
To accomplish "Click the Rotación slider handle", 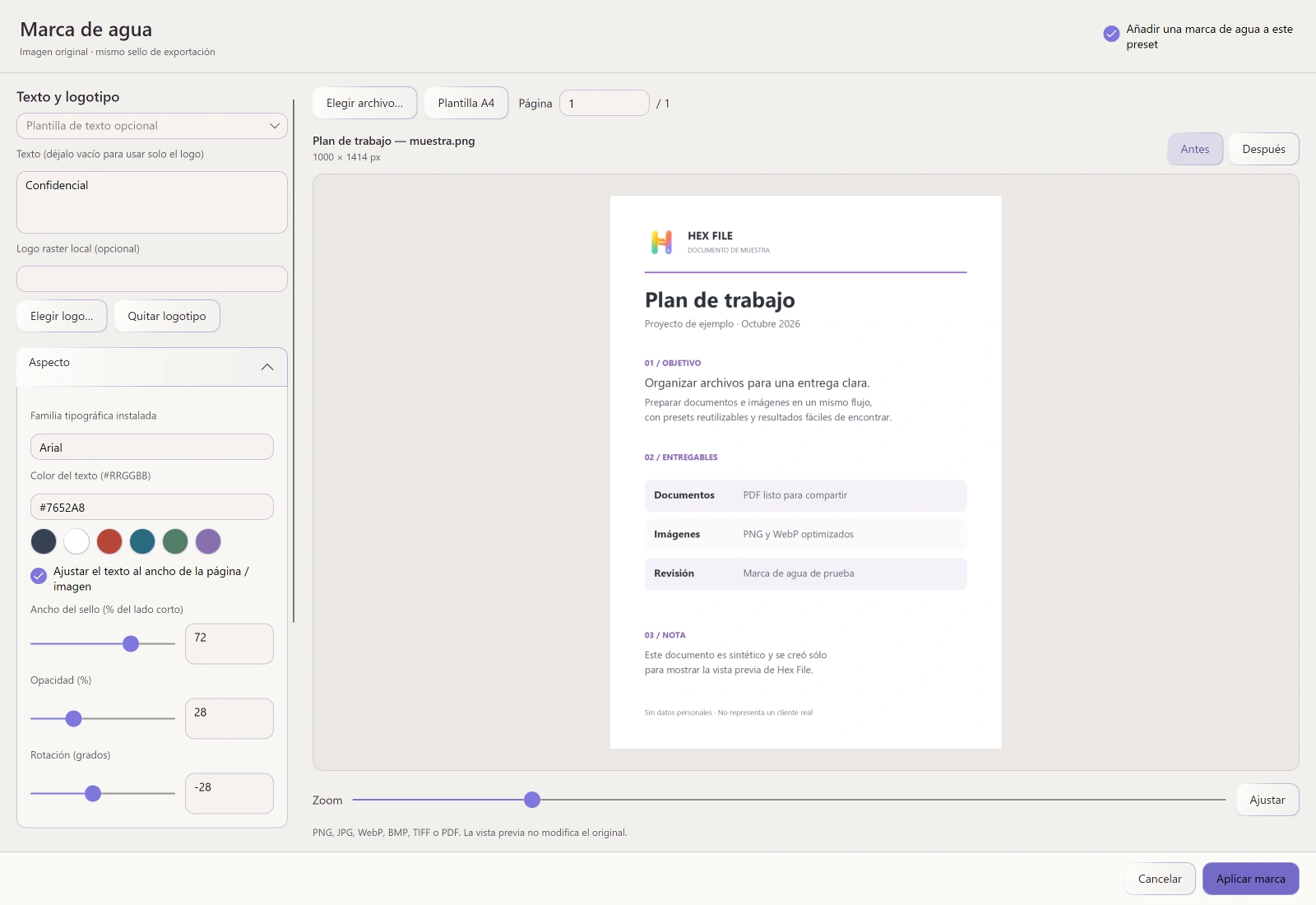I will click(x=93, y=793).
